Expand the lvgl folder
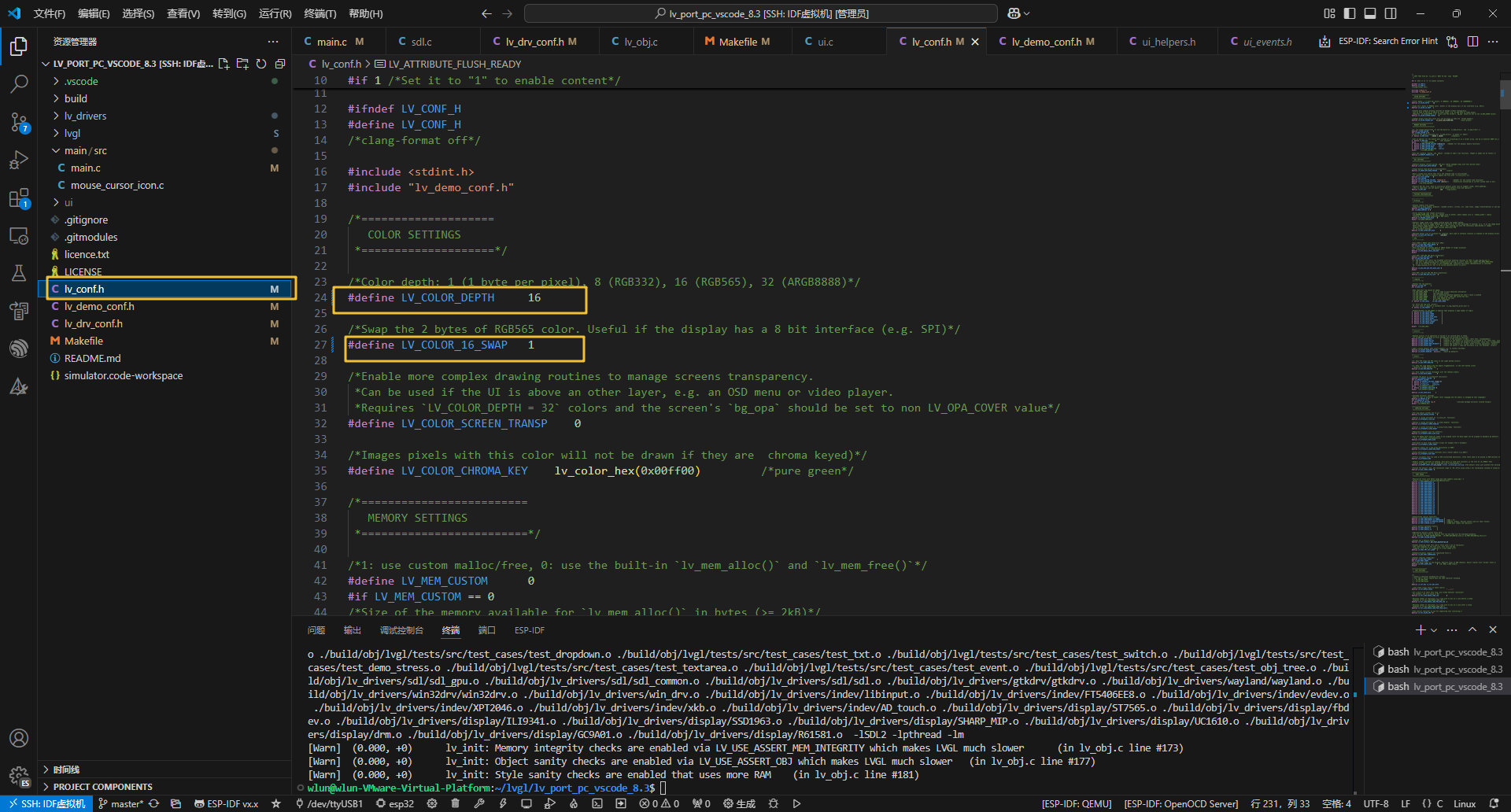This screenshot has width=1511, height=812. coord(165,133)
